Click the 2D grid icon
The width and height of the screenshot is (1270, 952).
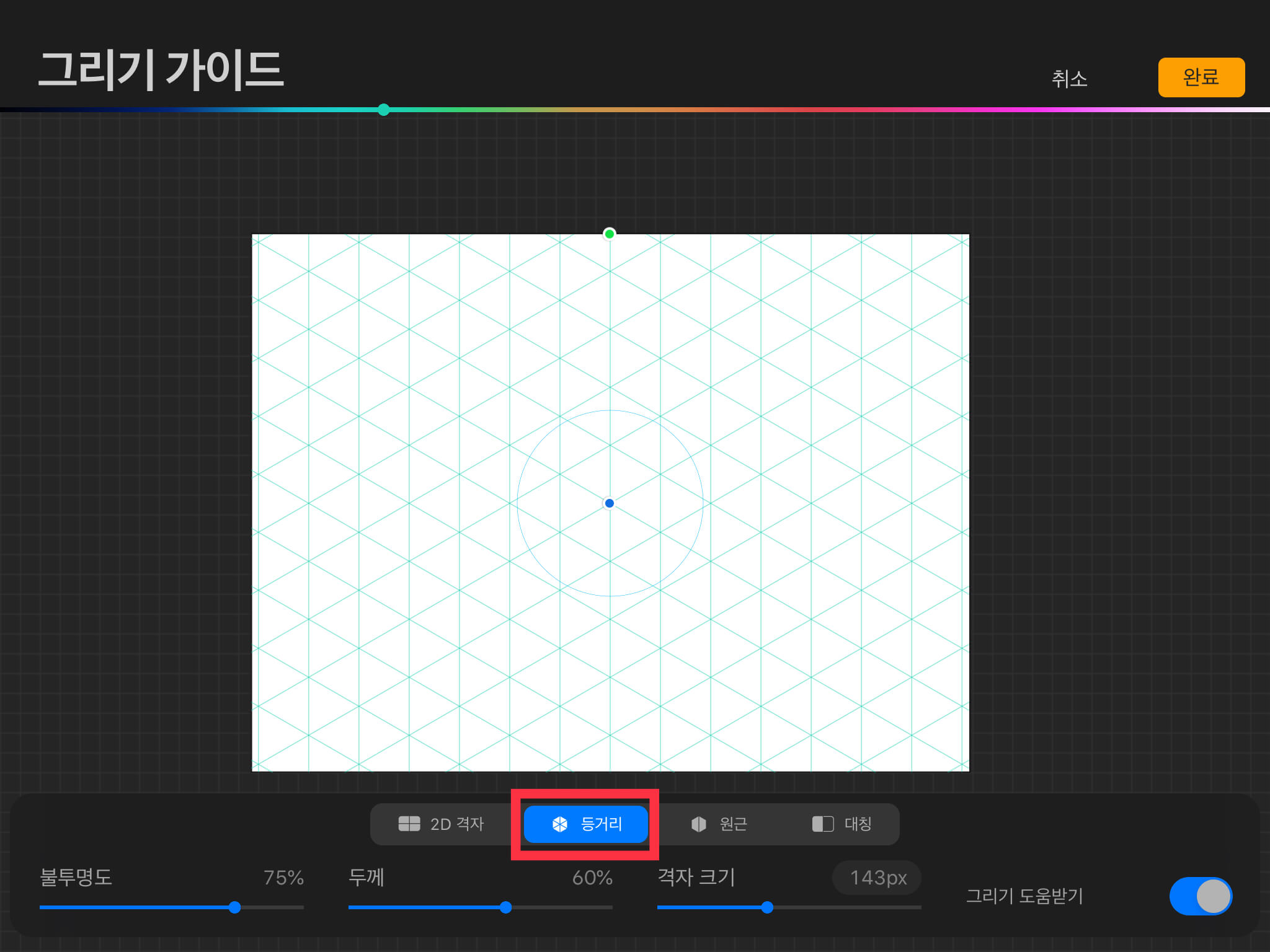(409, 824)
